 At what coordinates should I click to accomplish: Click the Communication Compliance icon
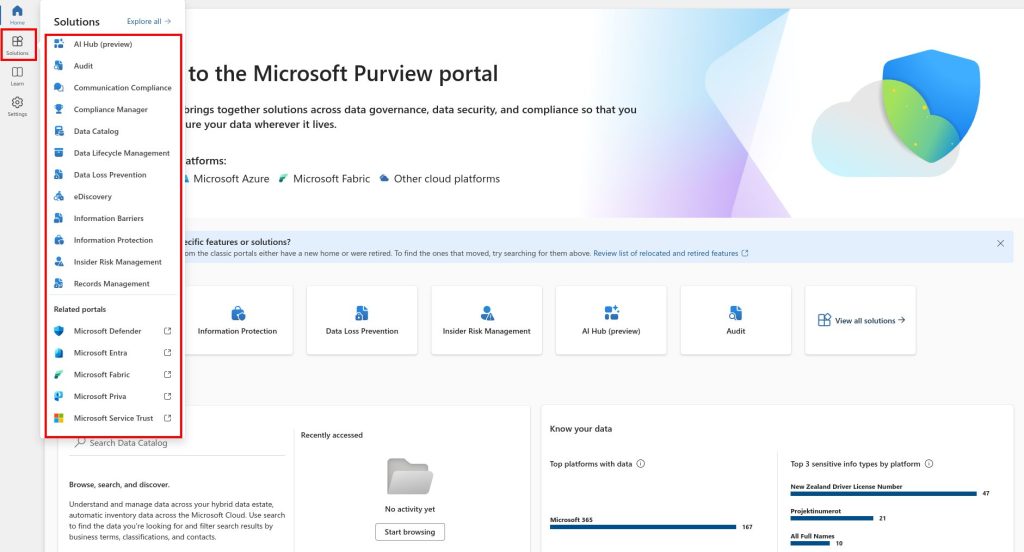(x=59, y=88)
